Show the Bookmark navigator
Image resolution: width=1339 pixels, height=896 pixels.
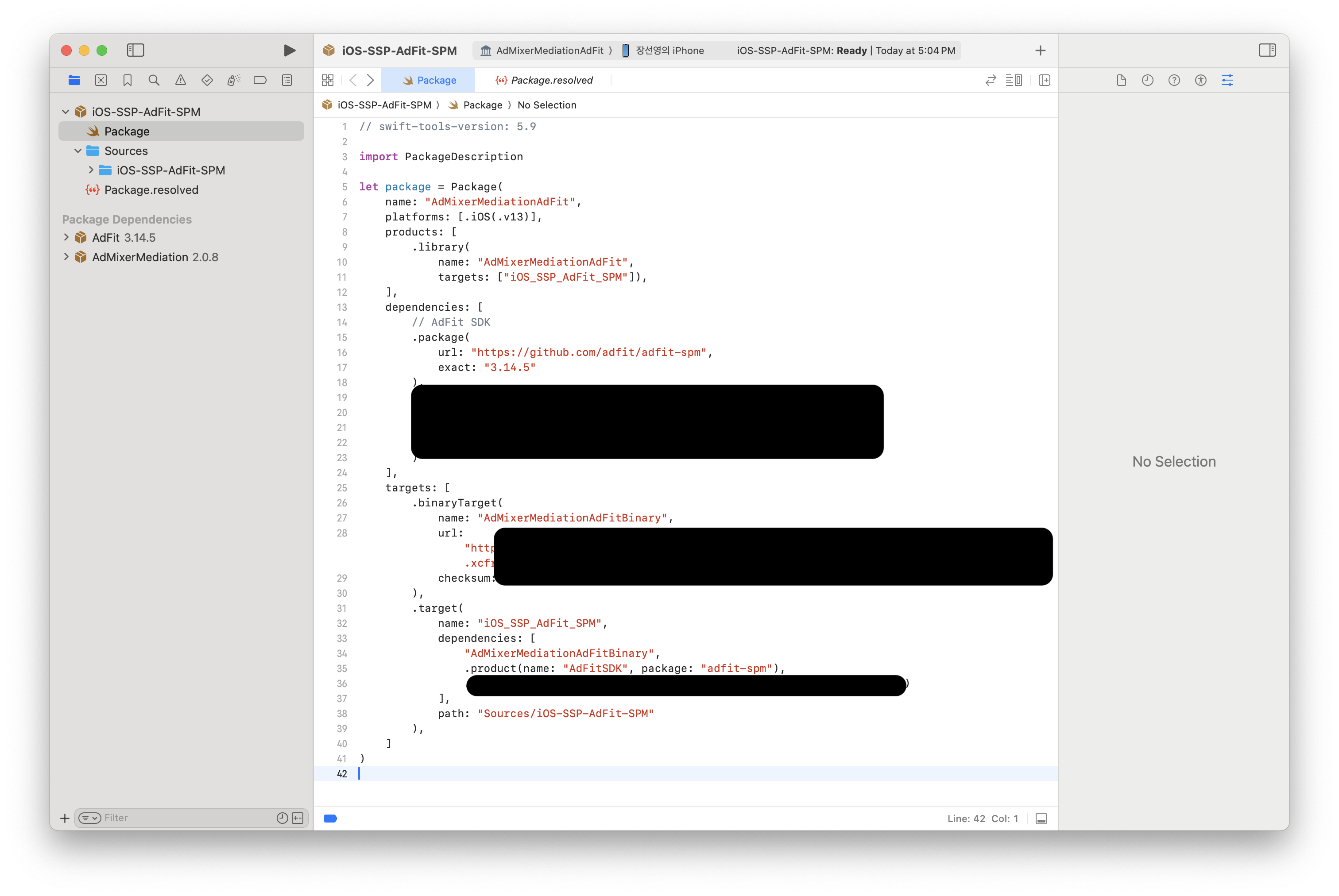(x=128, y=80)
